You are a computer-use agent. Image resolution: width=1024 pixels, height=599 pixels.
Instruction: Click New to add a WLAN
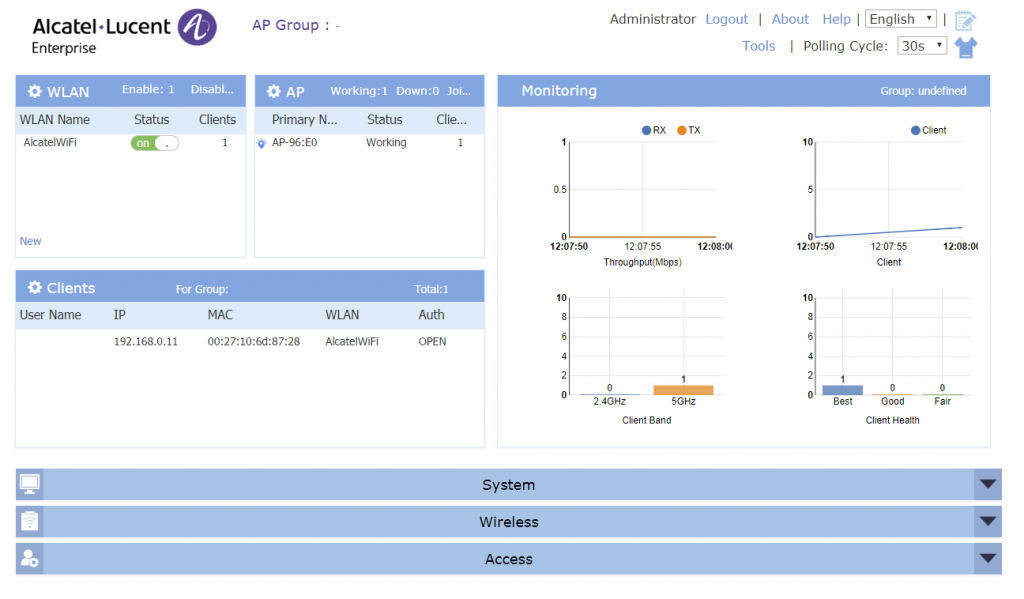[x=31, y=241]
